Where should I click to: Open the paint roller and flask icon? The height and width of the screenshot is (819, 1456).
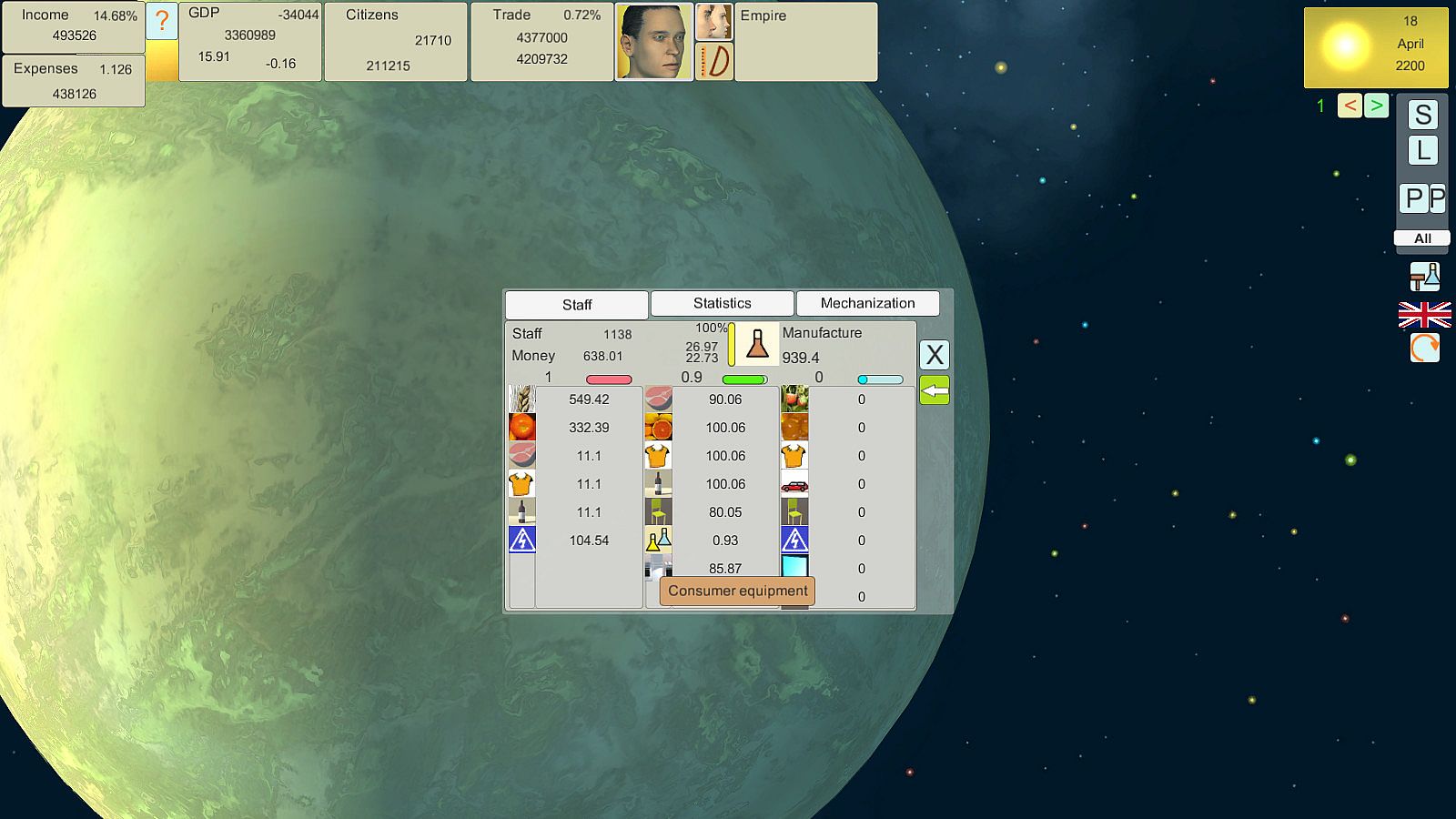[x=1425, y=276]
